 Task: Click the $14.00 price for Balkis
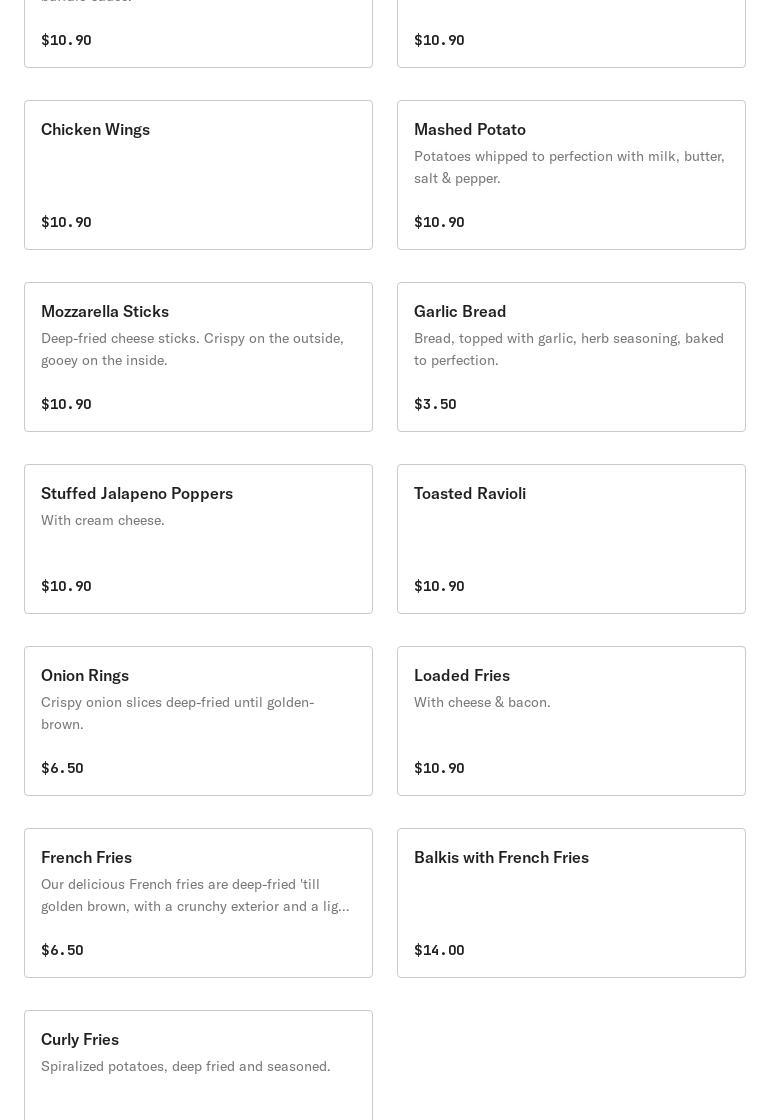tap(439, 950)
